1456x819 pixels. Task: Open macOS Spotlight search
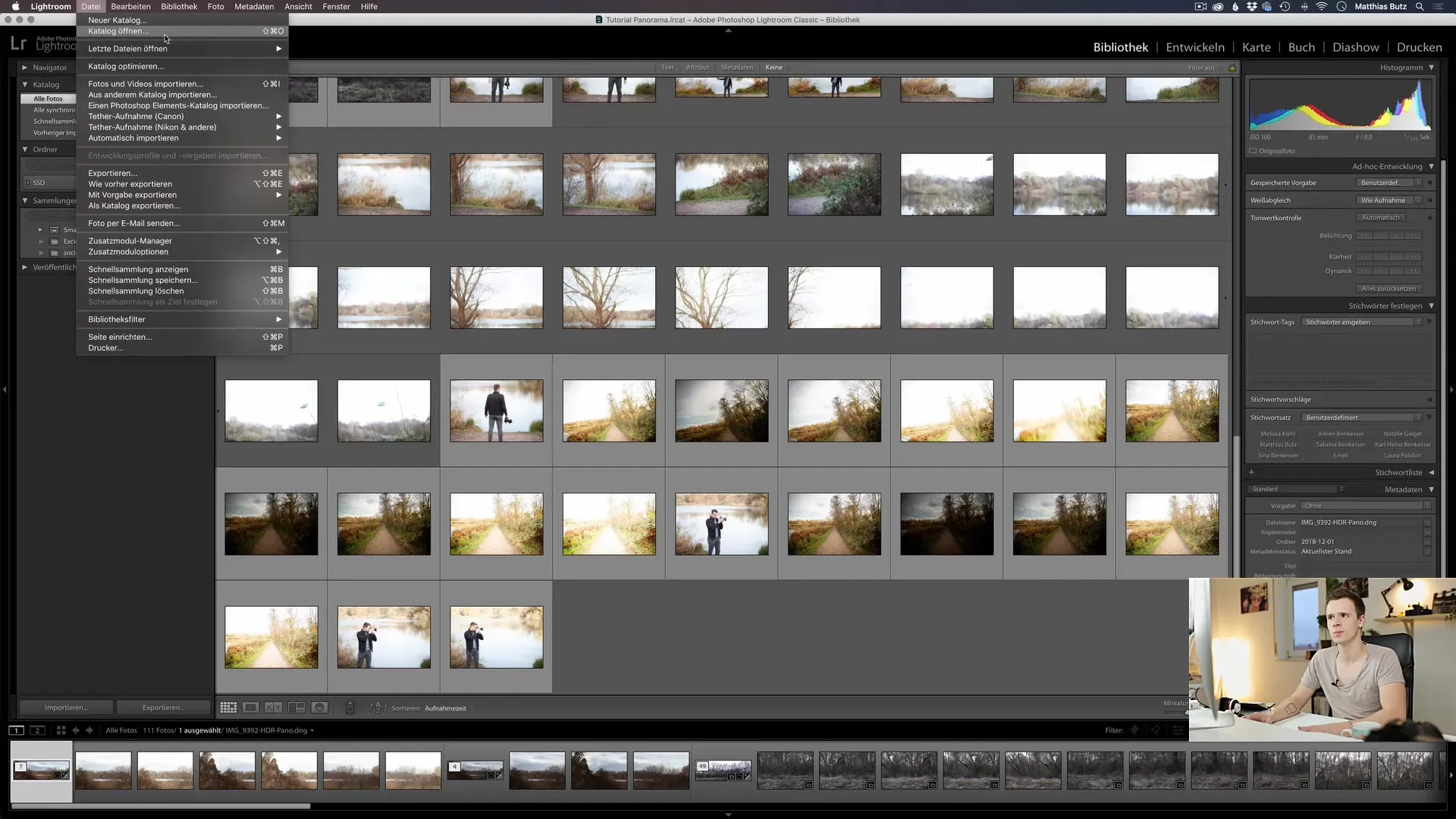click(1420, 6)
